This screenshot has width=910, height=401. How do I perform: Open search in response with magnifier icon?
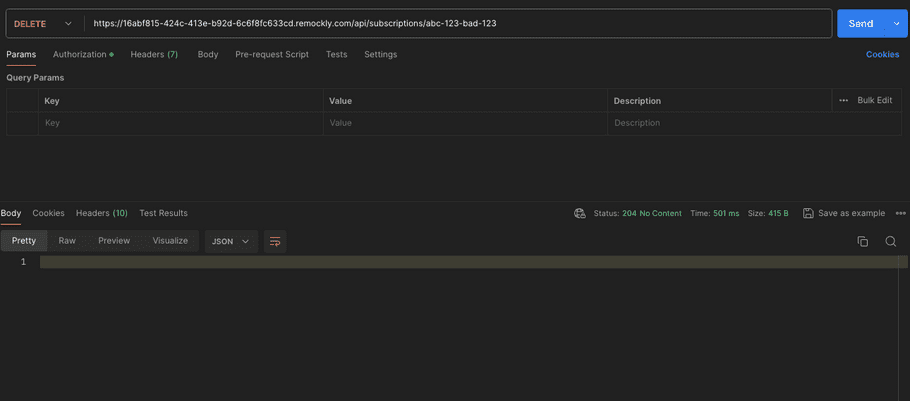[x=890, y=241]
